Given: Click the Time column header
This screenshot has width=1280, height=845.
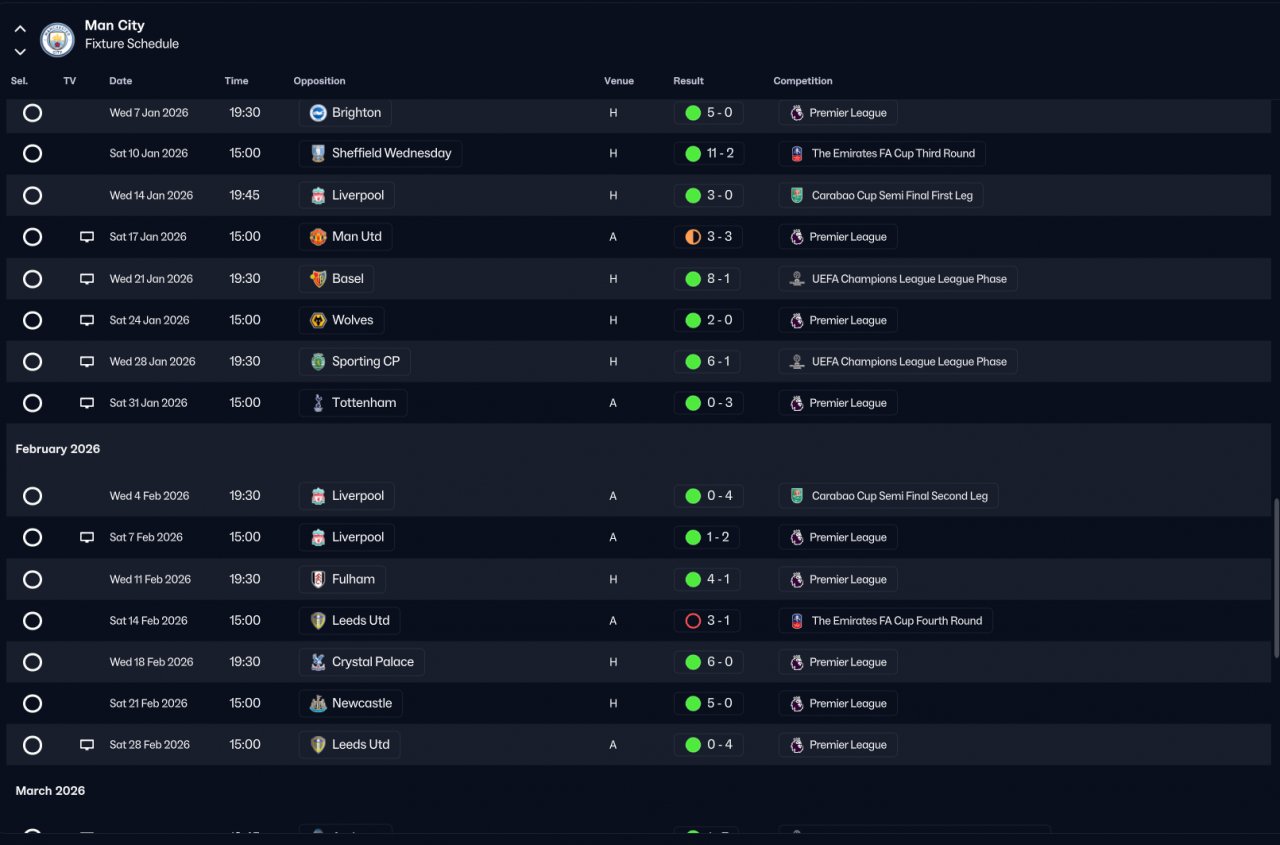Looking at the screenshot, I should pos(236,81).
